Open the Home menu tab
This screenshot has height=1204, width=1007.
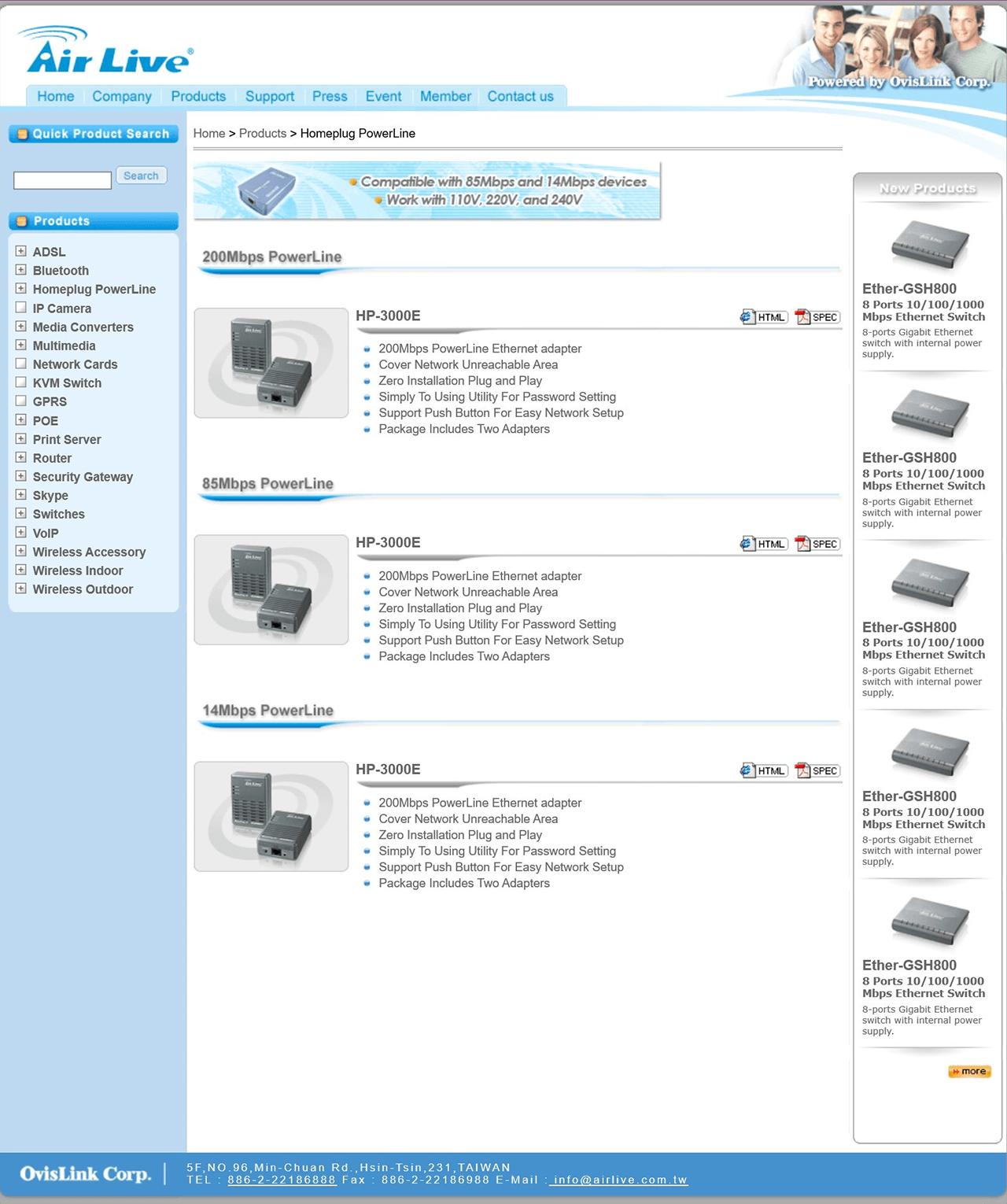click(56, 96)
